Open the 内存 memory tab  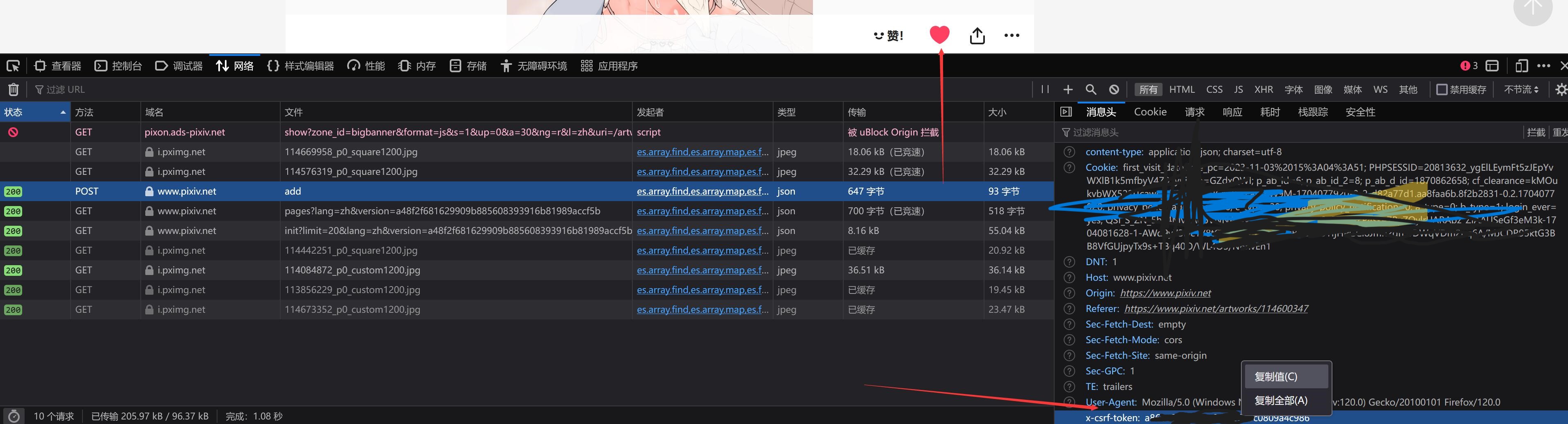pos(417,66)
